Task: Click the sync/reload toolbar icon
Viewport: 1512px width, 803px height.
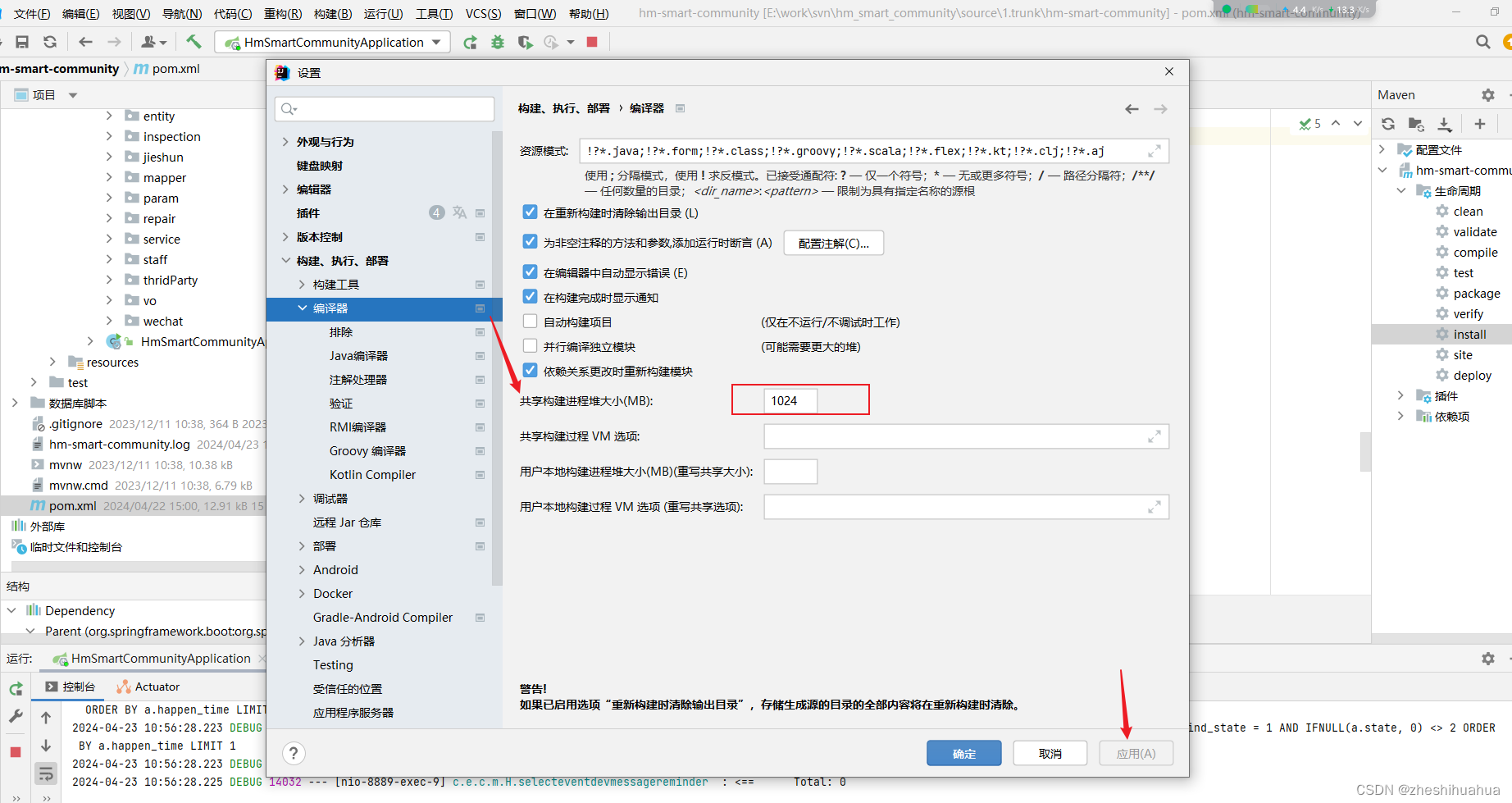Action: tap(50, 42)
